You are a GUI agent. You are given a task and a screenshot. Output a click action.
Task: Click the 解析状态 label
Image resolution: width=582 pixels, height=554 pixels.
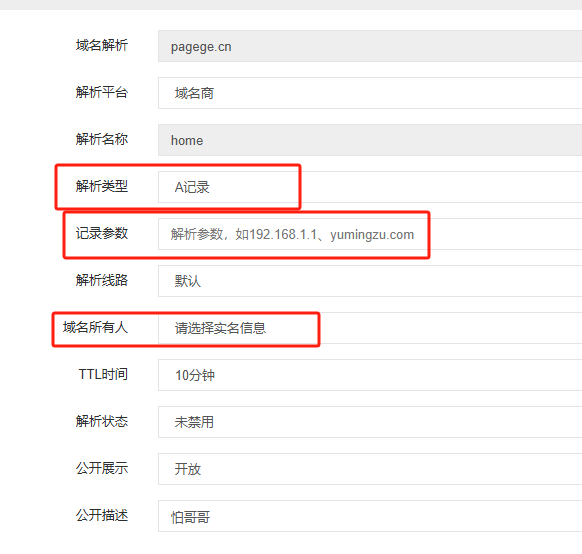click(102, 421)
